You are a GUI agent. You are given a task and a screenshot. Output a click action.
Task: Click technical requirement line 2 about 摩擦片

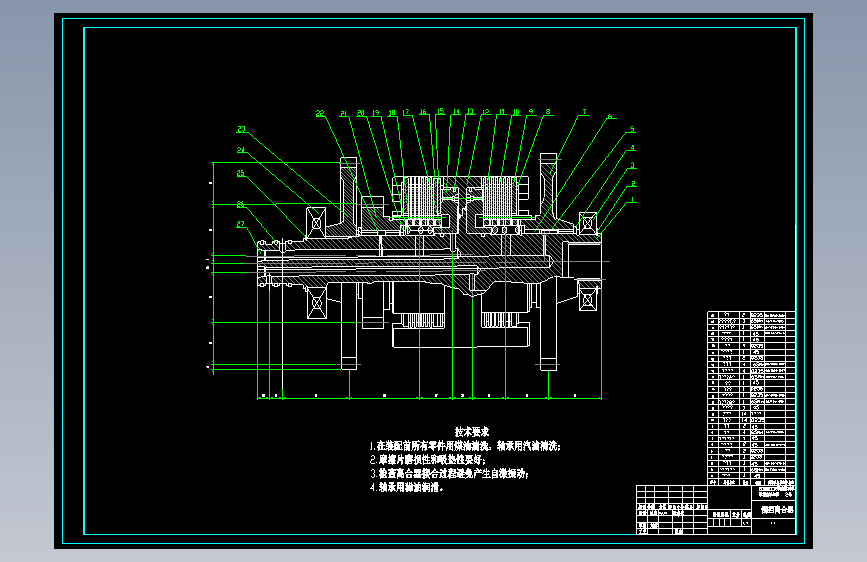(427, 460)
